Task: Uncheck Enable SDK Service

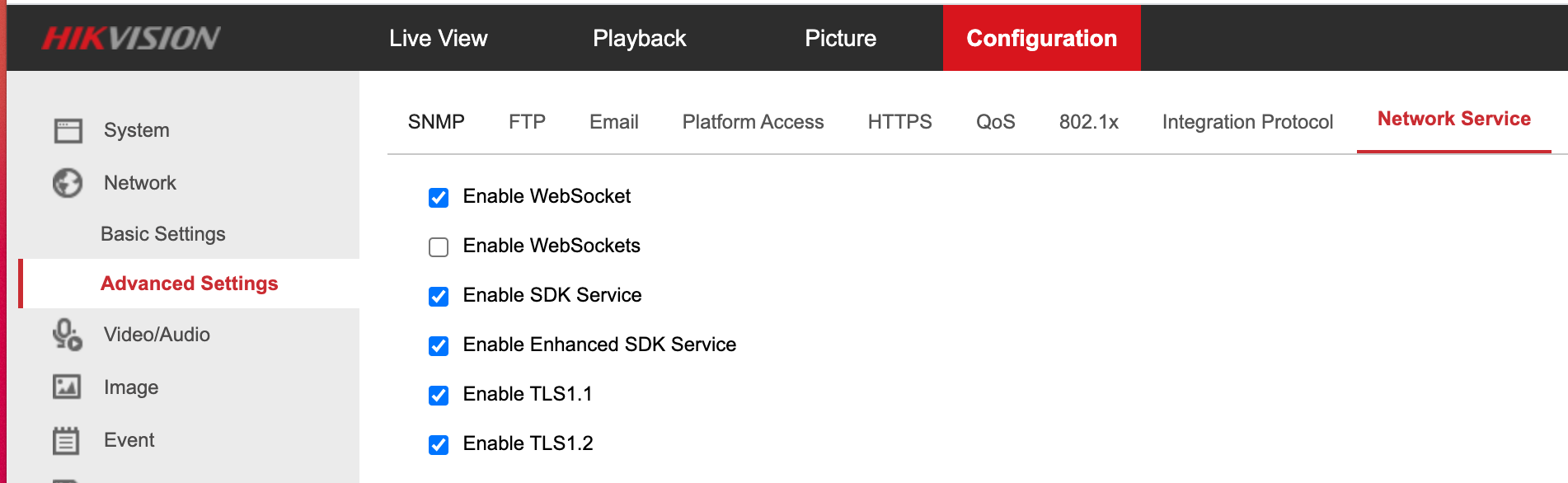Action: click(x=439, y=297)
